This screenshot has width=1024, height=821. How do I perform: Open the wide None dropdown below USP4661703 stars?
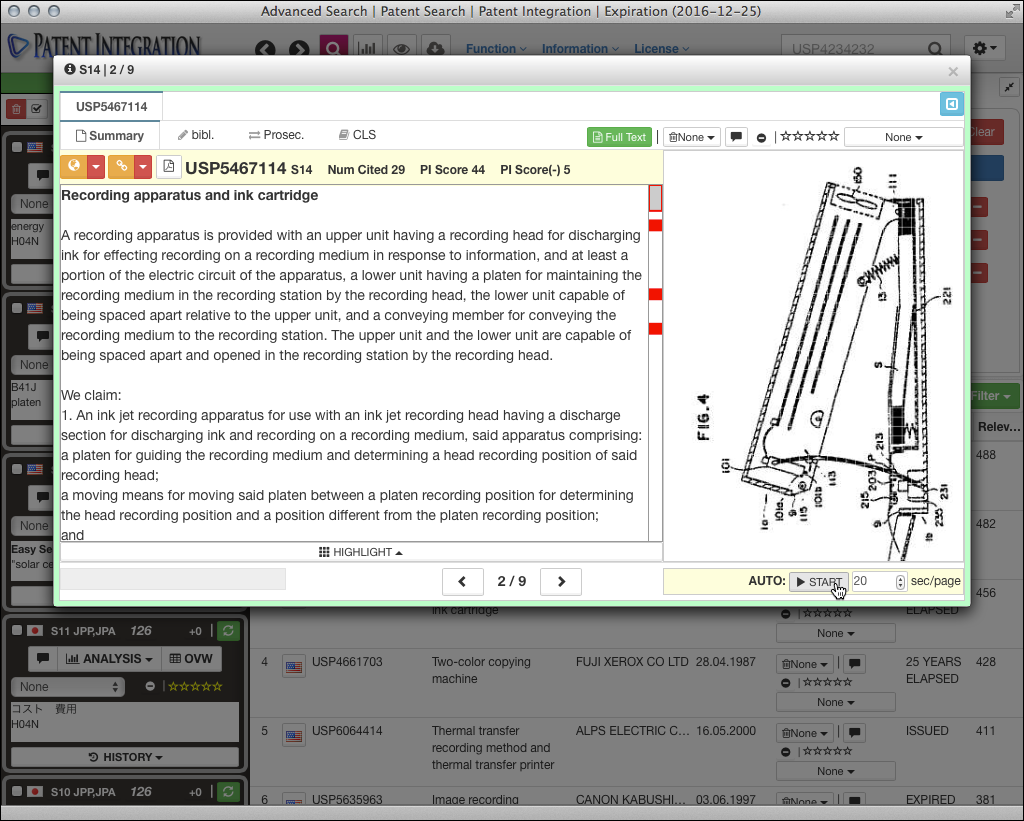pyautogui.click(x=835, y=702)
